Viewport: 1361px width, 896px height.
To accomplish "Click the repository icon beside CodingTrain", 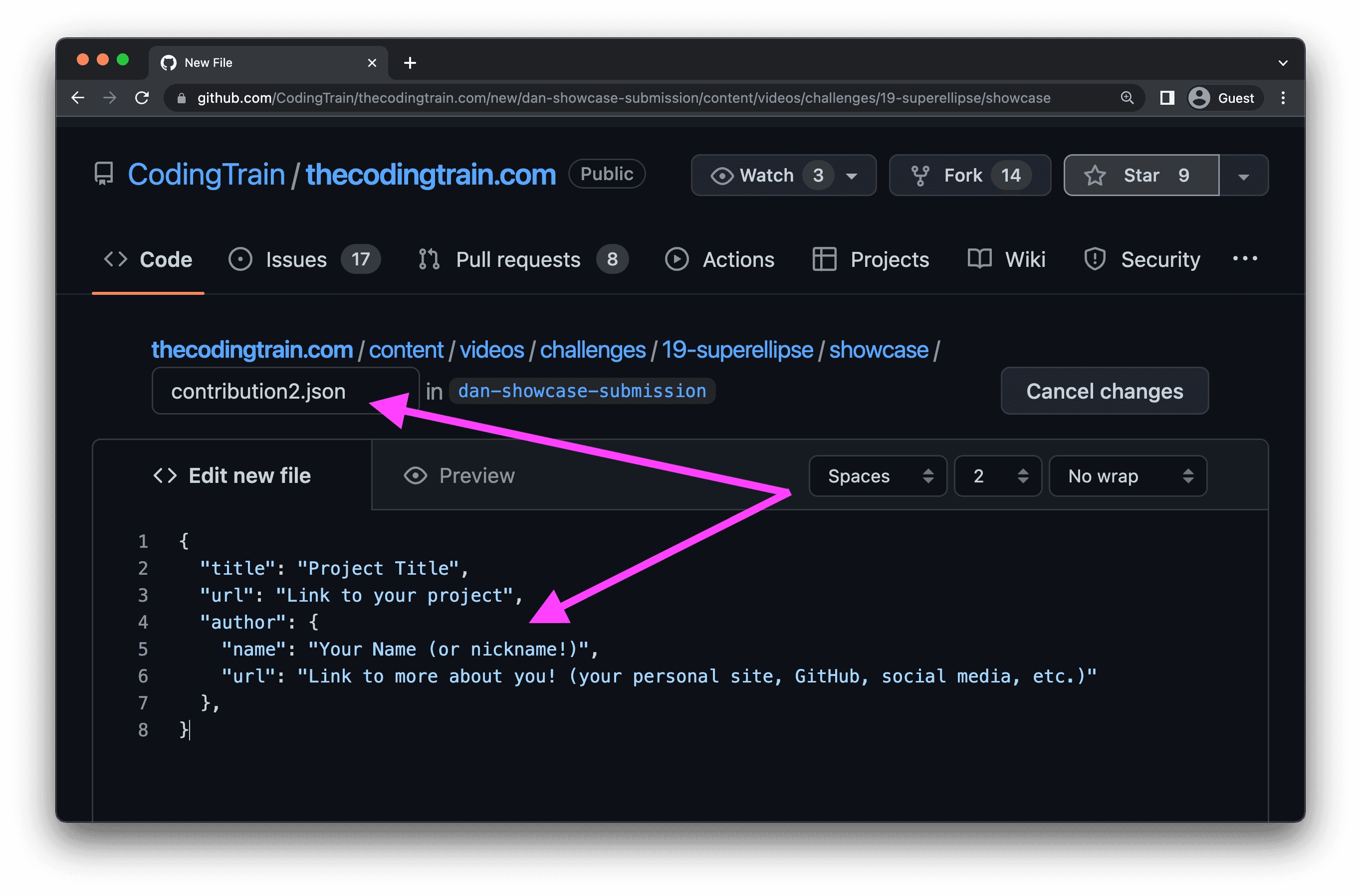I will 104,174.
